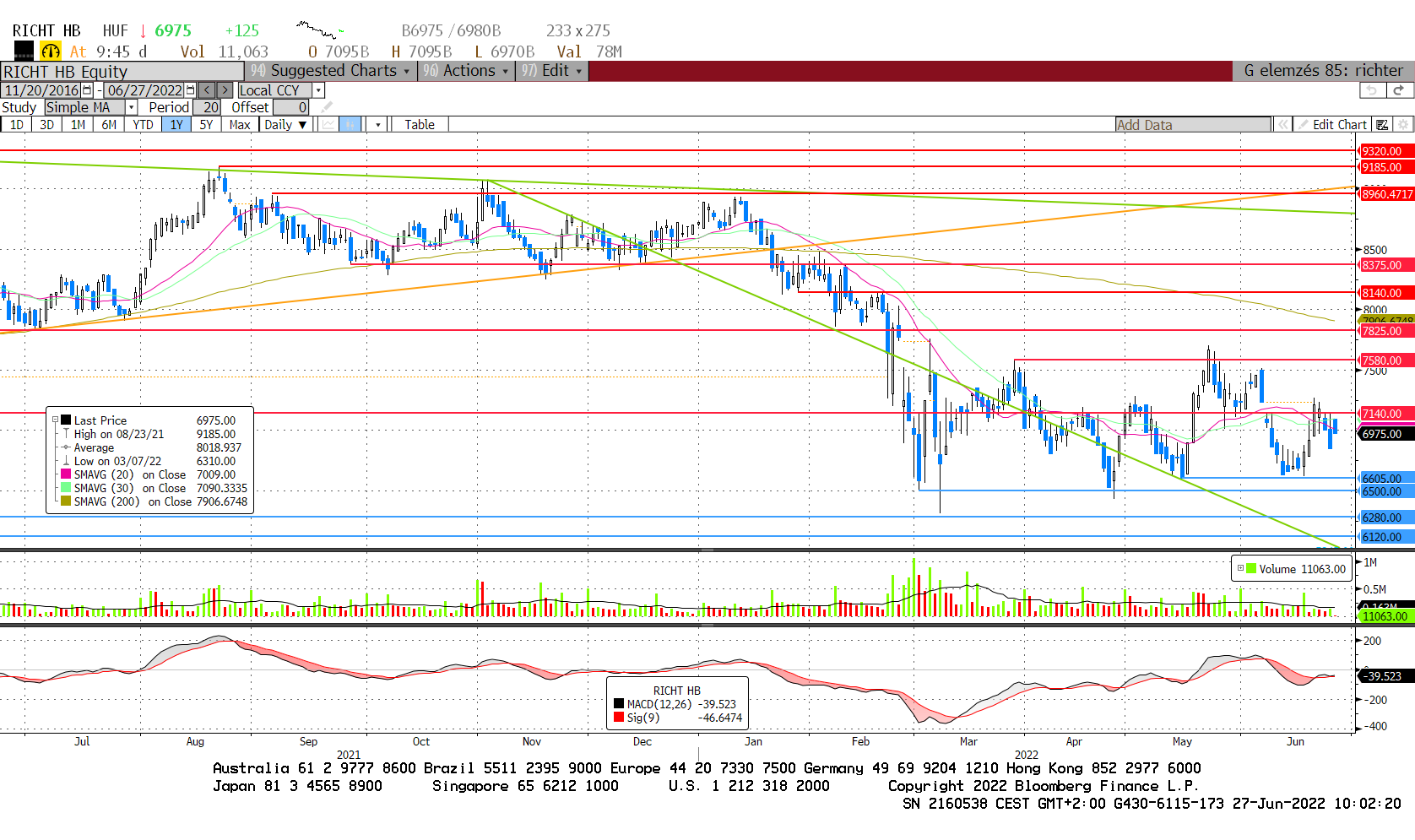Click the Last Price black color swatch
Image resolution: width=1415 pixels, height=840 pixels.
point(66,420)
